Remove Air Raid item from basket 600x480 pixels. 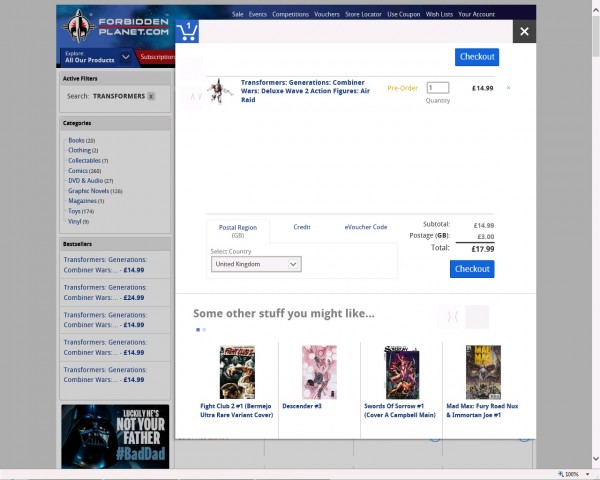click(x=509, y=88)
